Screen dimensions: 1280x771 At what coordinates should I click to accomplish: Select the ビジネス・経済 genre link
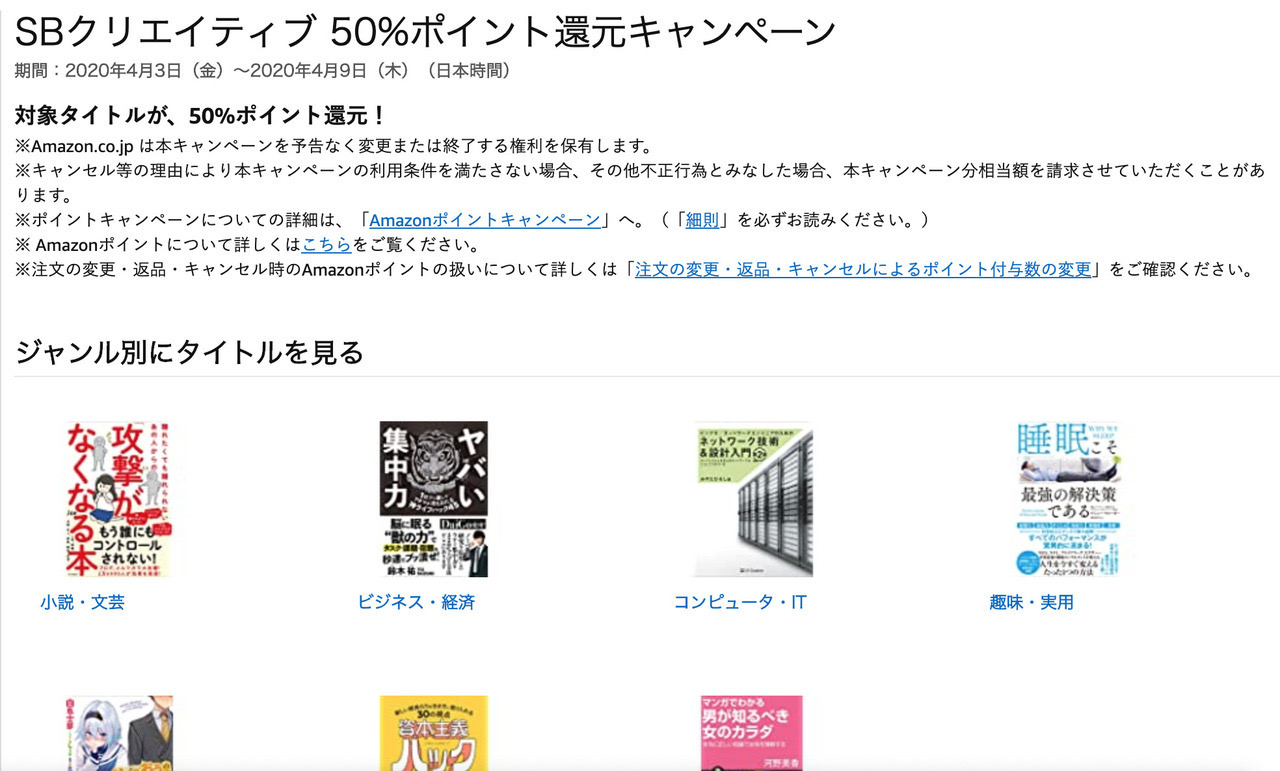416,602
